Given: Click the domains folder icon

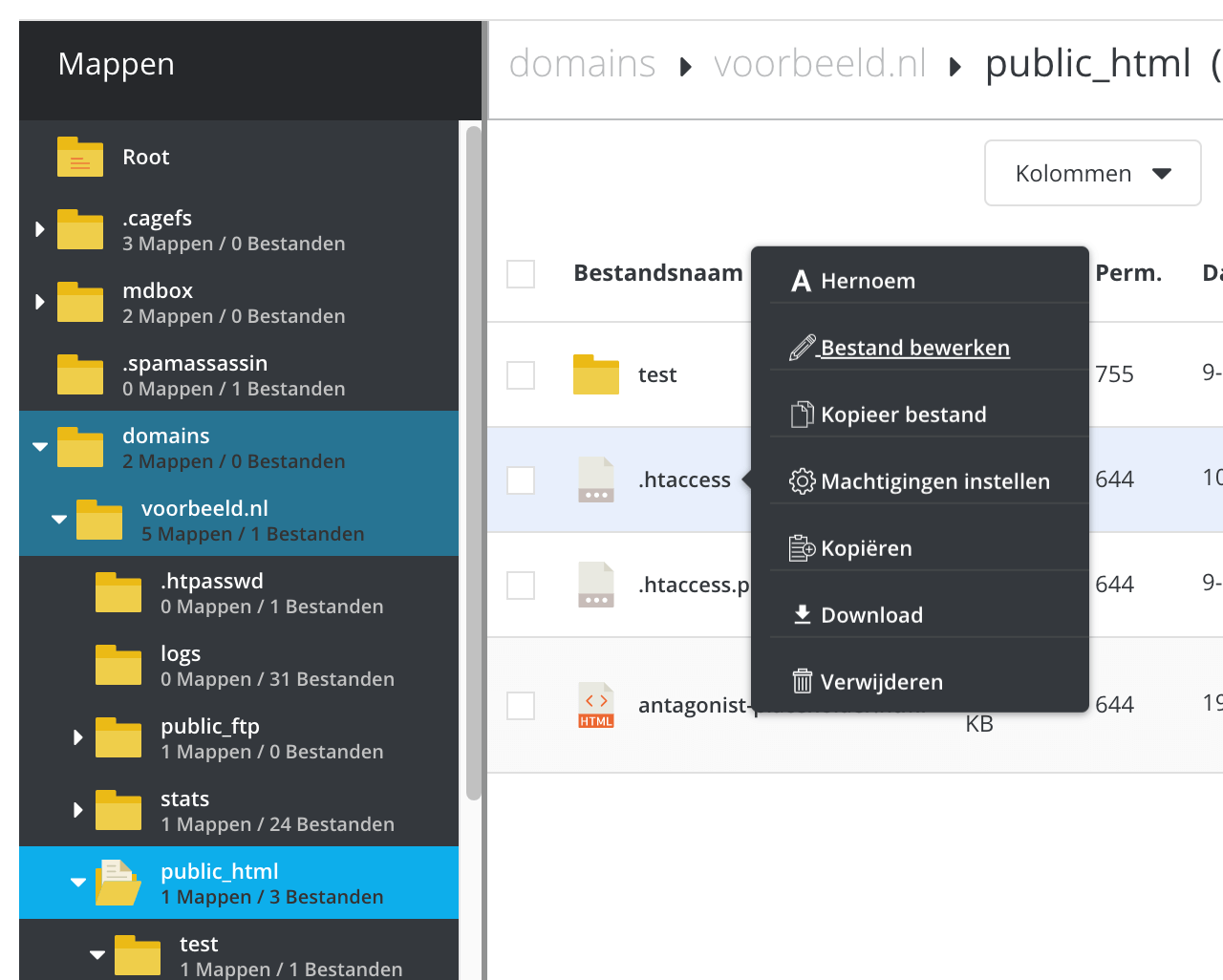Looking at the screenshot, I should click(80, 447).
